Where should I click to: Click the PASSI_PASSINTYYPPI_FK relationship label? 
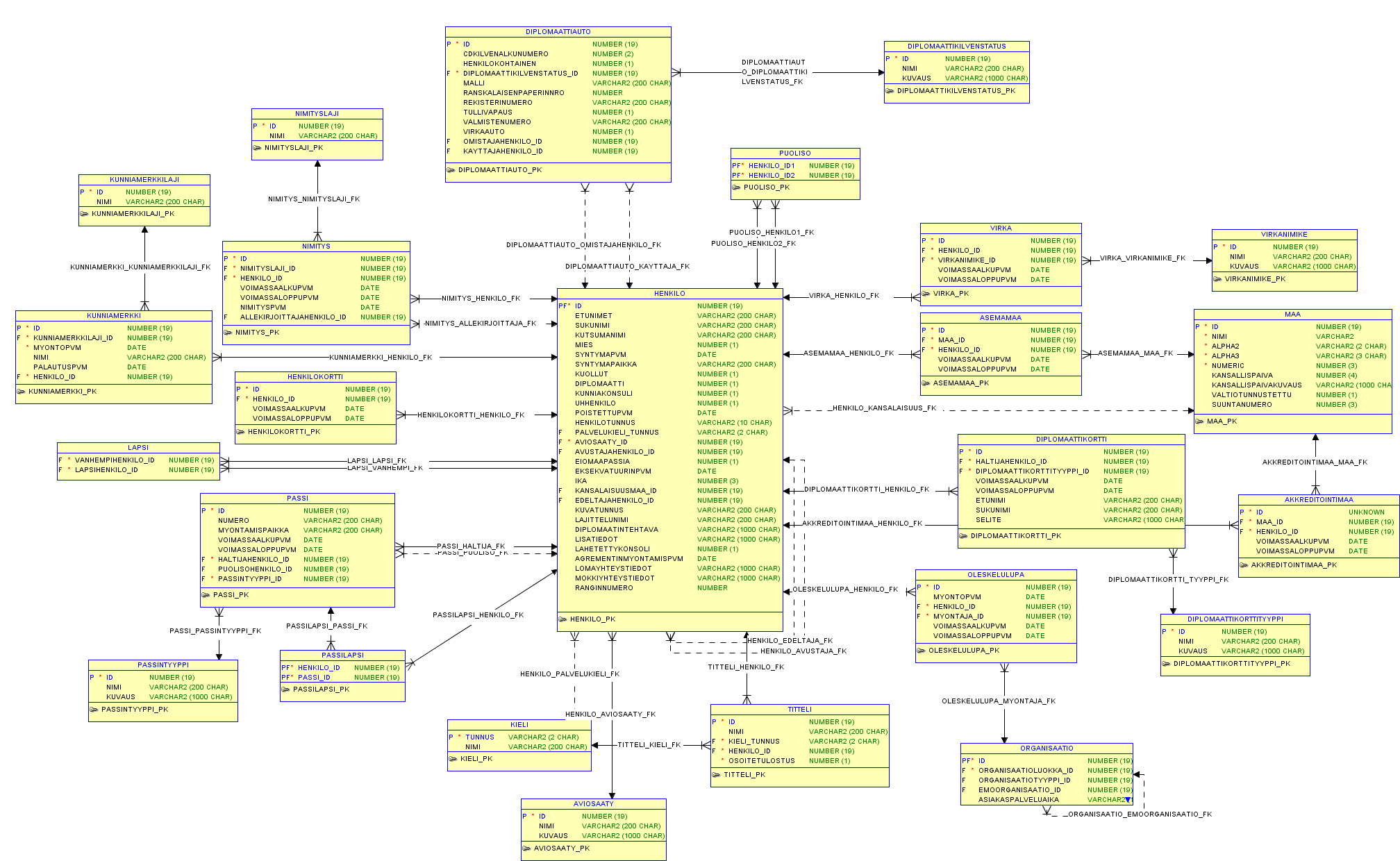(x=215, y=631)
